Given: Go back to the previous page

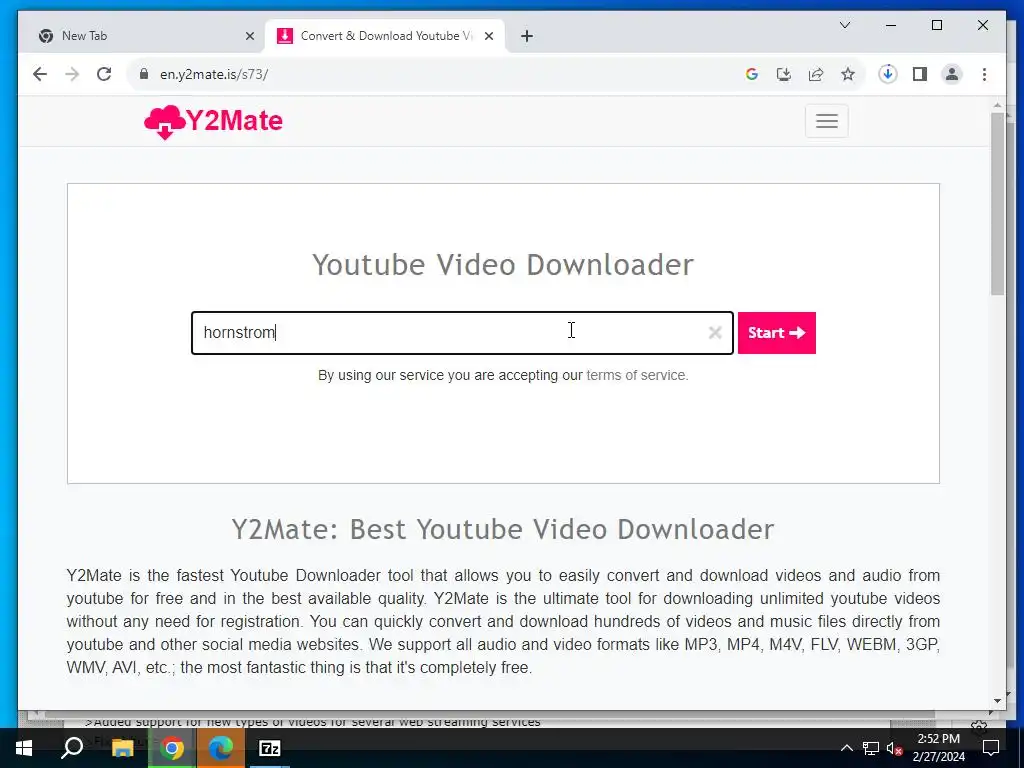Looking at the screenshot, I should (40, 74).
